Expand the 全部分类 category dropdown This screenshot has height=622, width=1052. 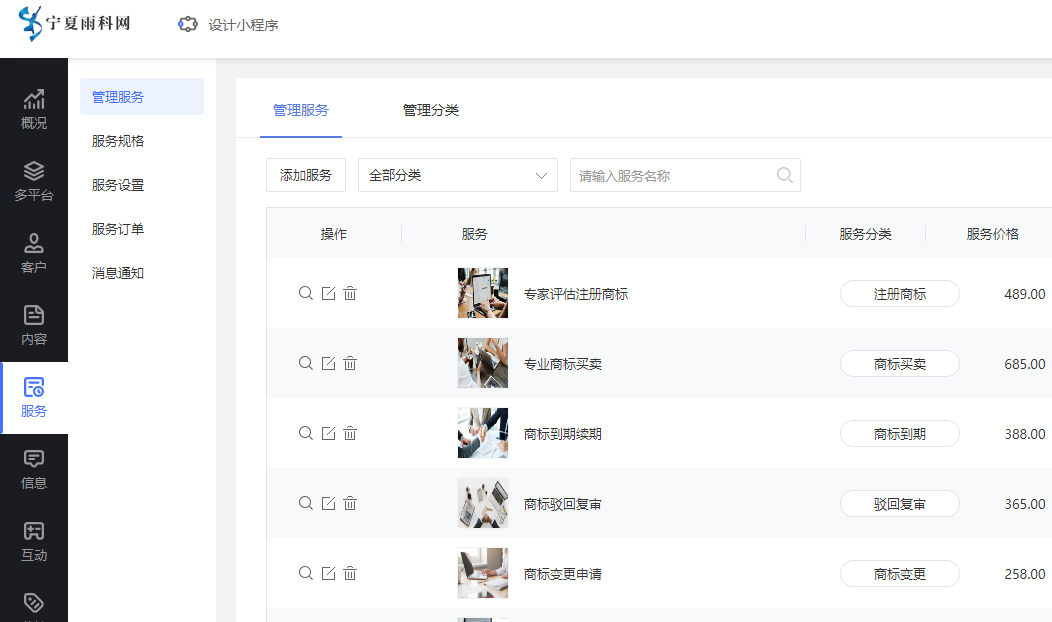(458, 175)
